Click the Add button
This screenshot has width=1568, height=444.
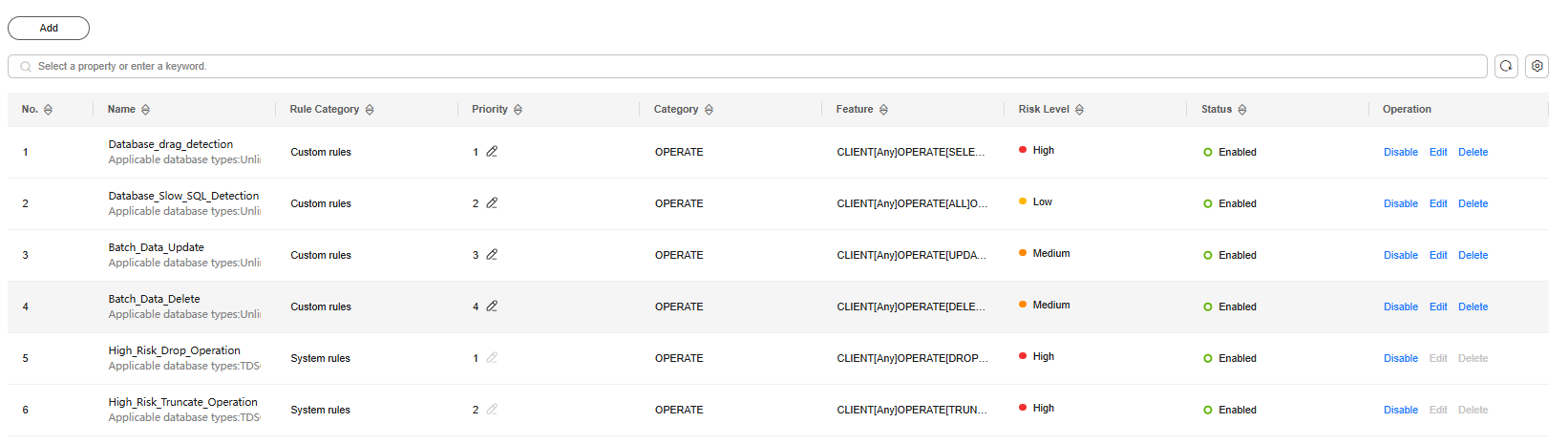pyautogui.click(x=49, y=28)
